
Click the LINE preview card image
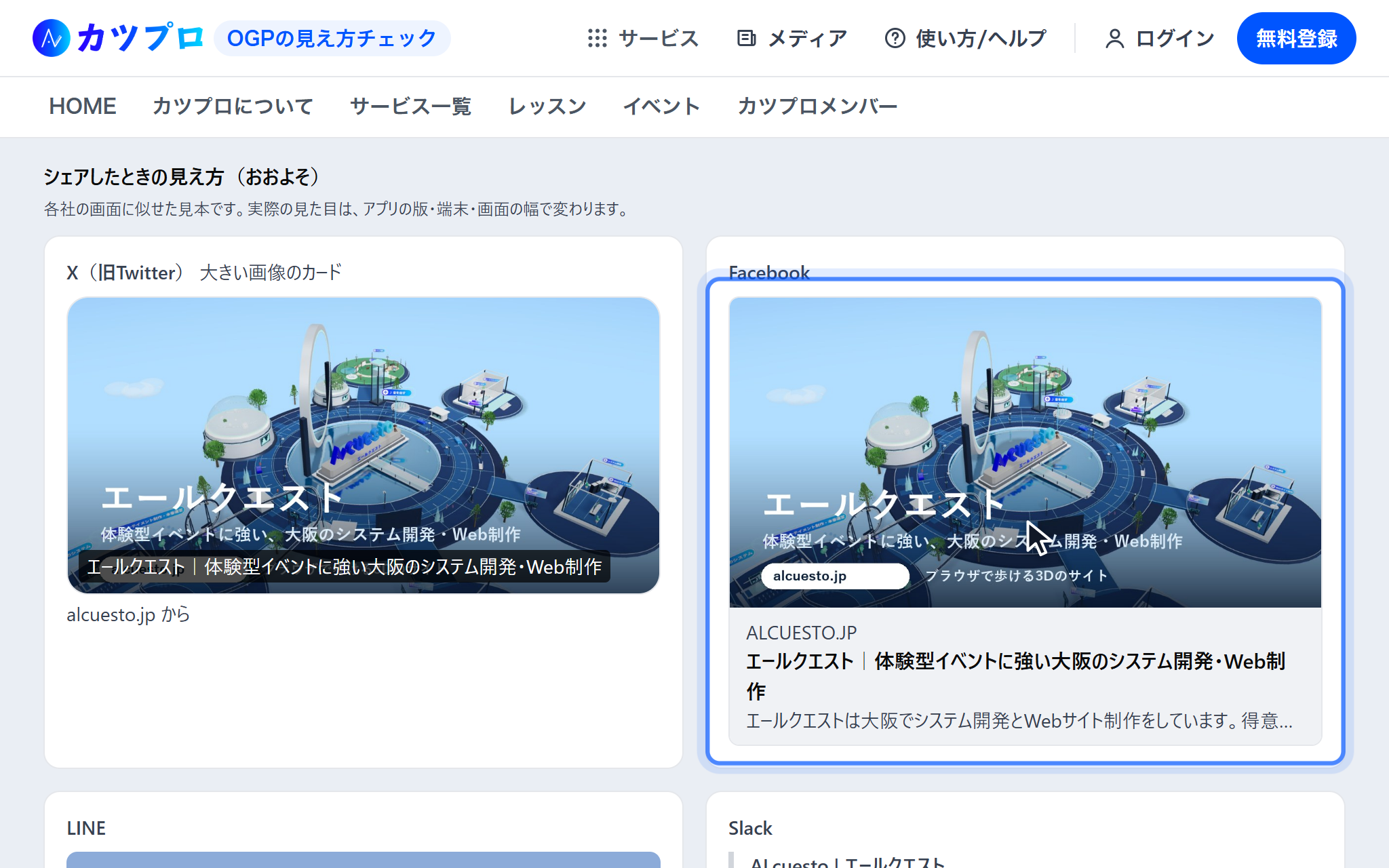(x=364, y=860)
